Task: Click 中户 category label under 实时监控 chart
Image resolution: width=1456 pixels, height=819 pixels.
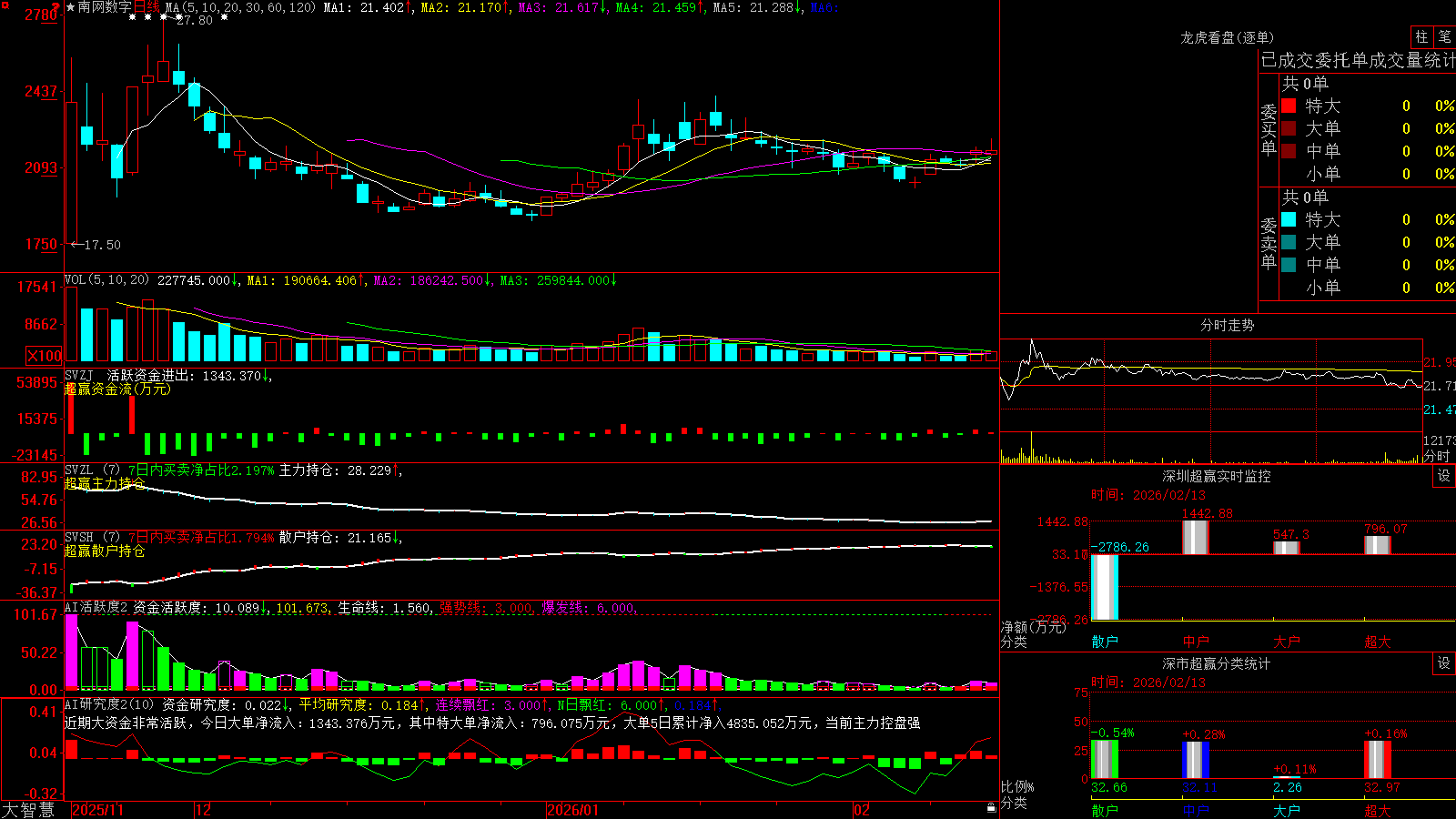Action: [x=1196, y=642]
